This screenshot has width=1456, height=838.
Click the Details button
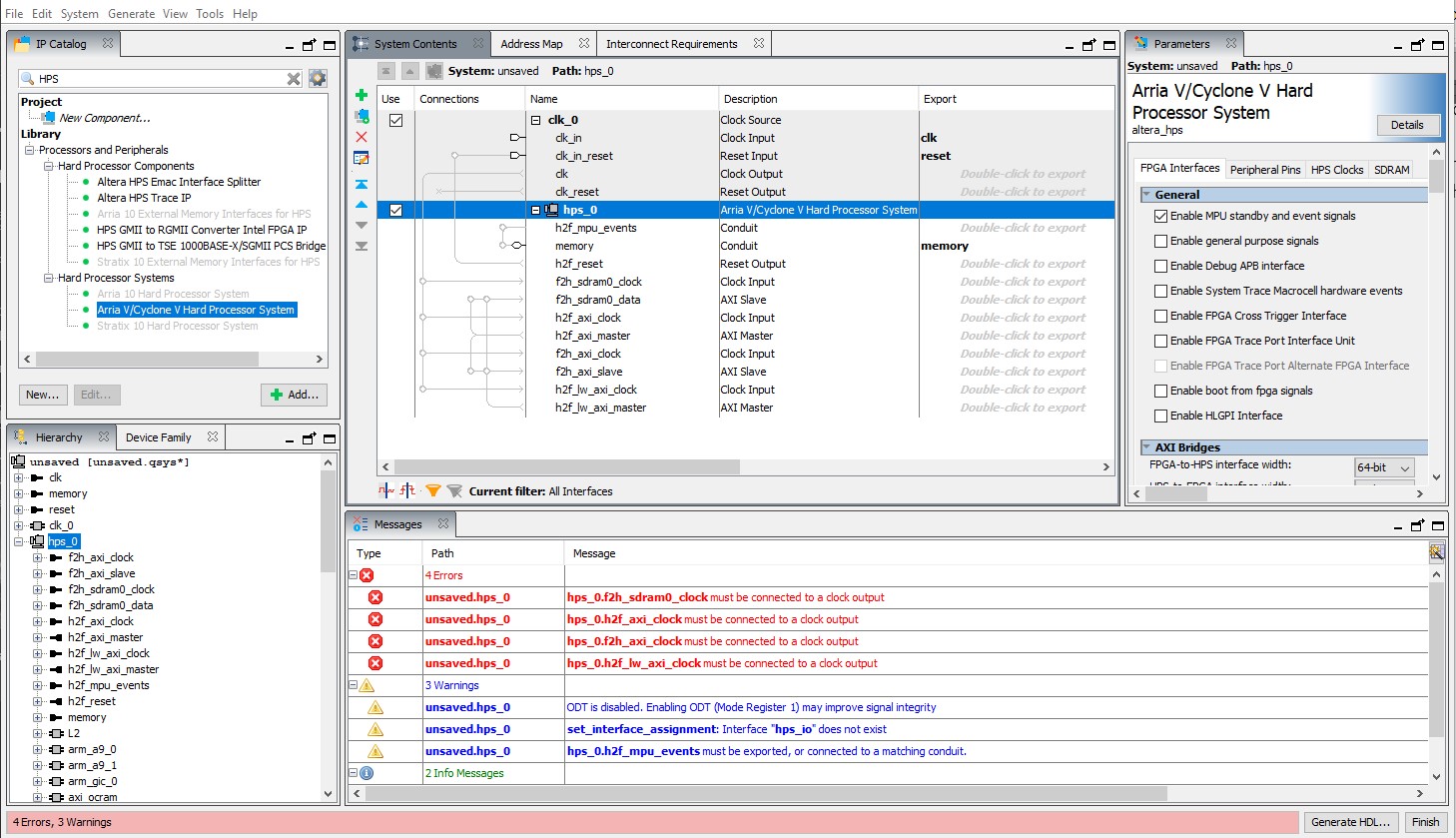tap(1407, 125)
